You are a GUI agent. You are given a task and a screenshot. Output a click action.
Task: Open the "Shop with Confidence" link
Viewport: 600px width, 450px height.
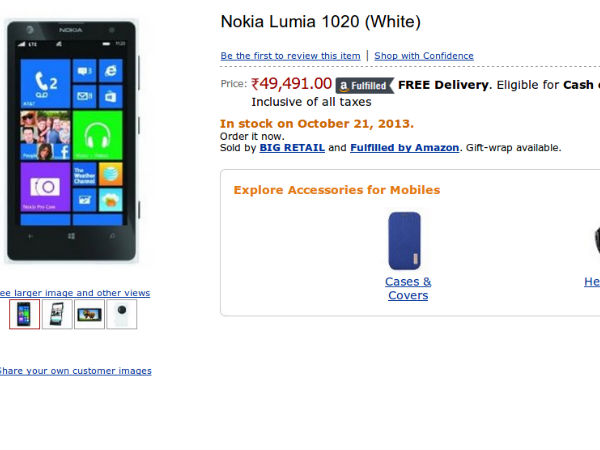point(424,56)
